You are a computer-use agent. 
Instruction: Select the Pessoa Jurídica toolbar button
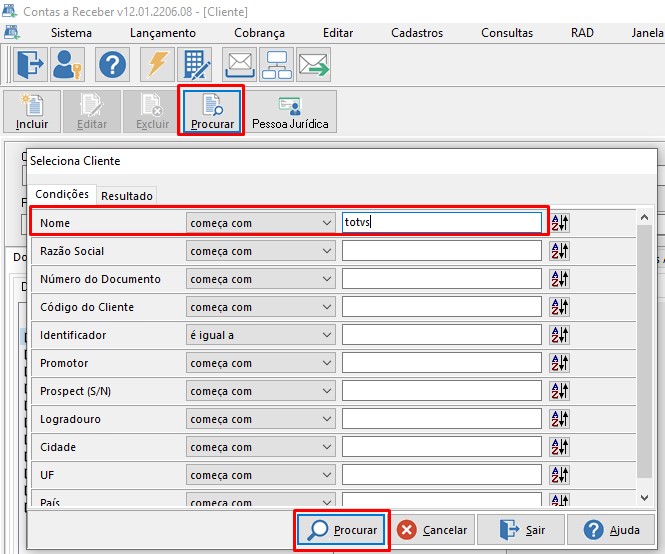tap(290, 112)
